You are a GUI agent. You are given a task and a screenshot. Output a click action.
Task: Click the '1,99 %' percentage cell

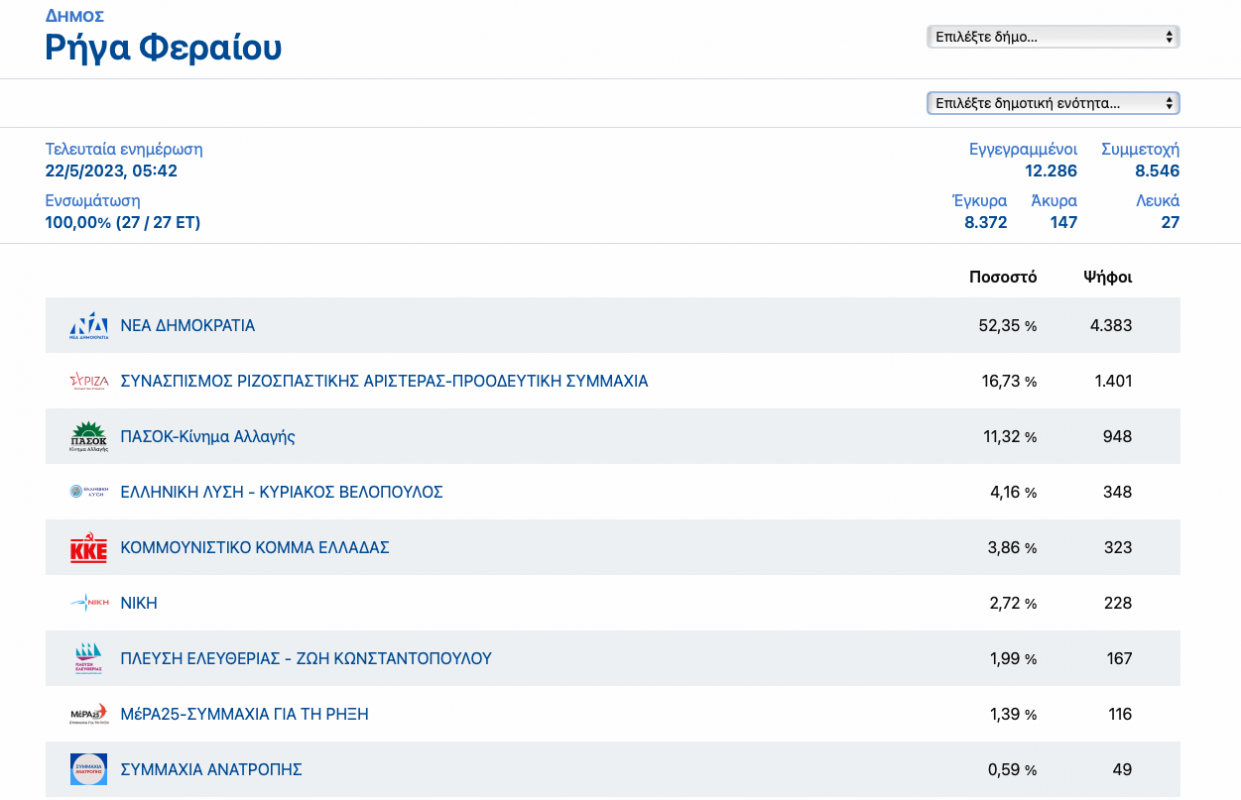point(1013,658)
